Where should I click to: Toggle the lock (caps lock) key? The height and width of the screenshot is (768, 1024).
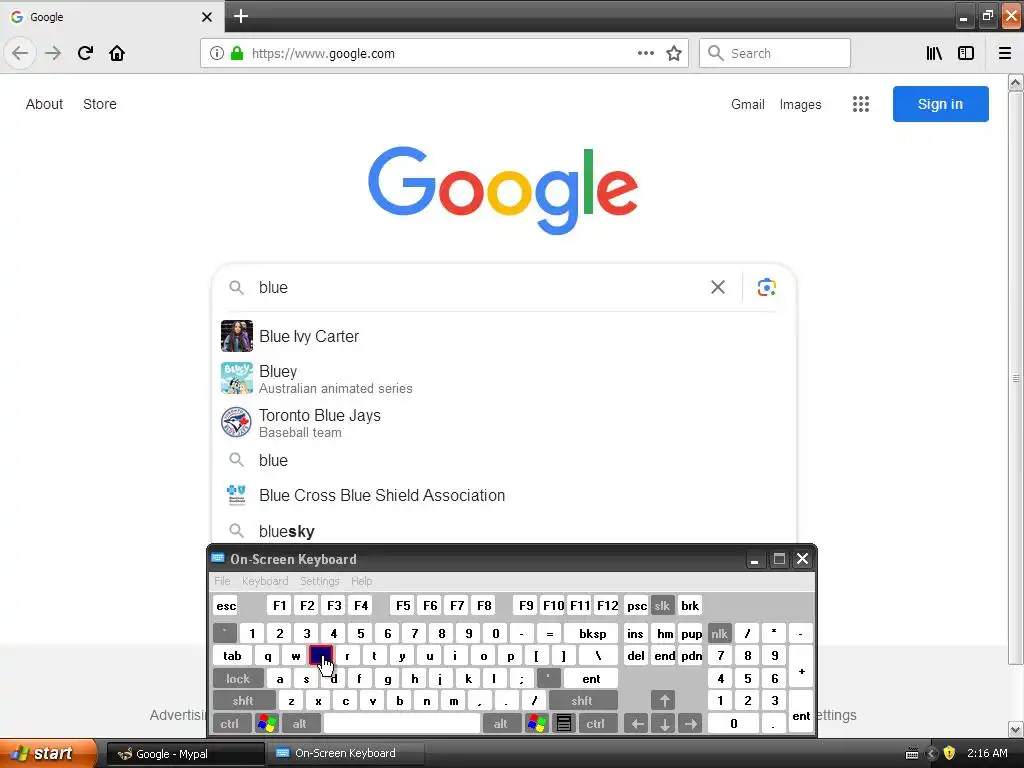click(x=238, y=679)
